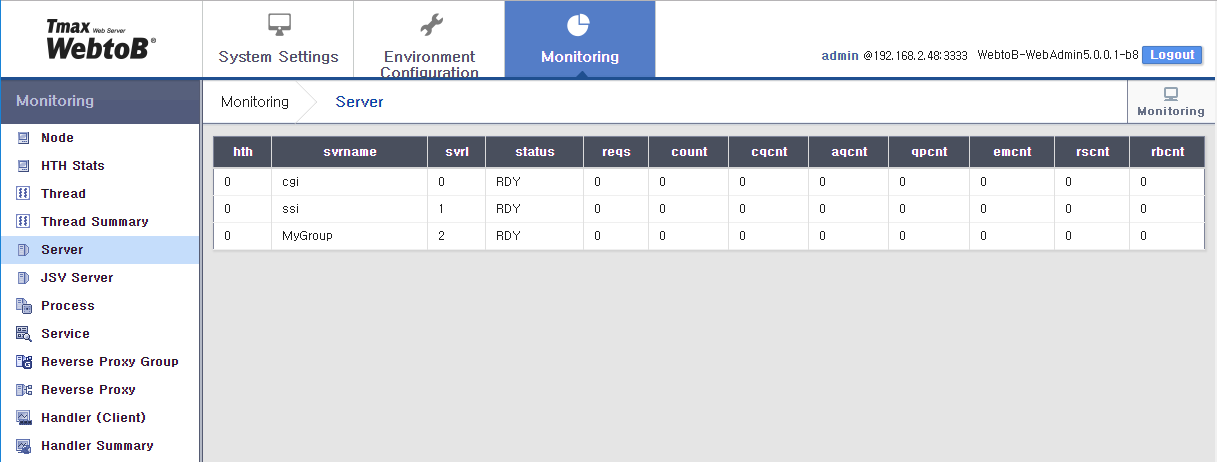Click the @192.168.2.48:3333 address text
1217x462 pixels.
tap(916, 56)
